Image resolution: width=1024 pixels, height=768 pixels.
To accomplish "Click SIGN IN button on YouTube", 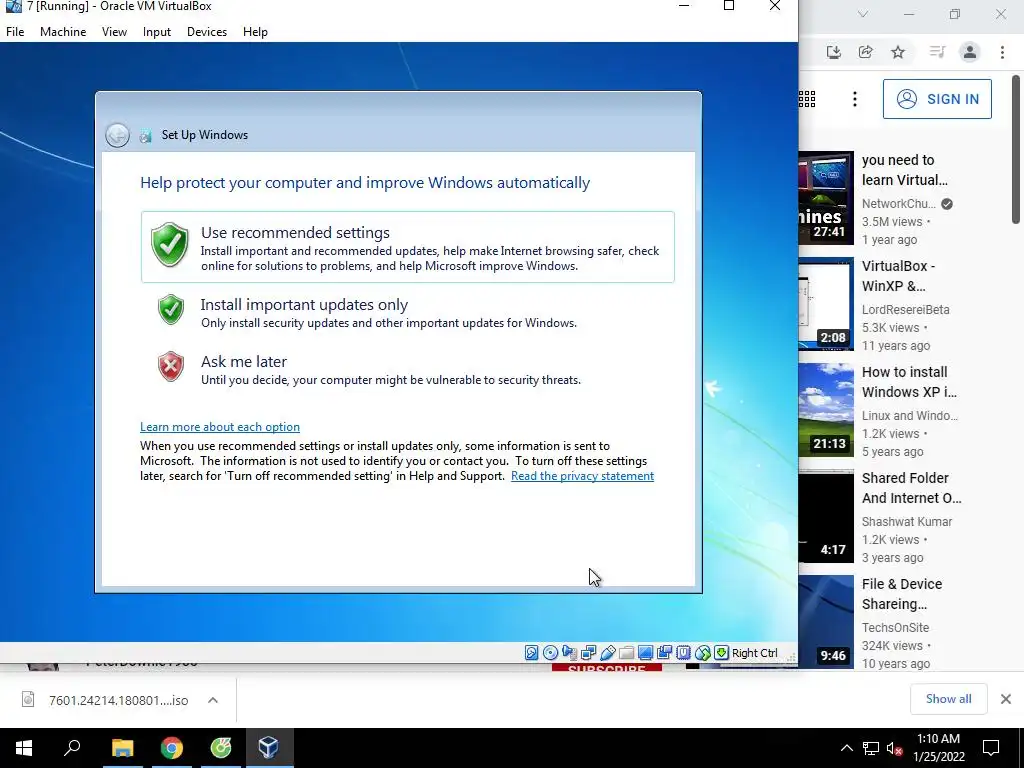I will [937, 99].
